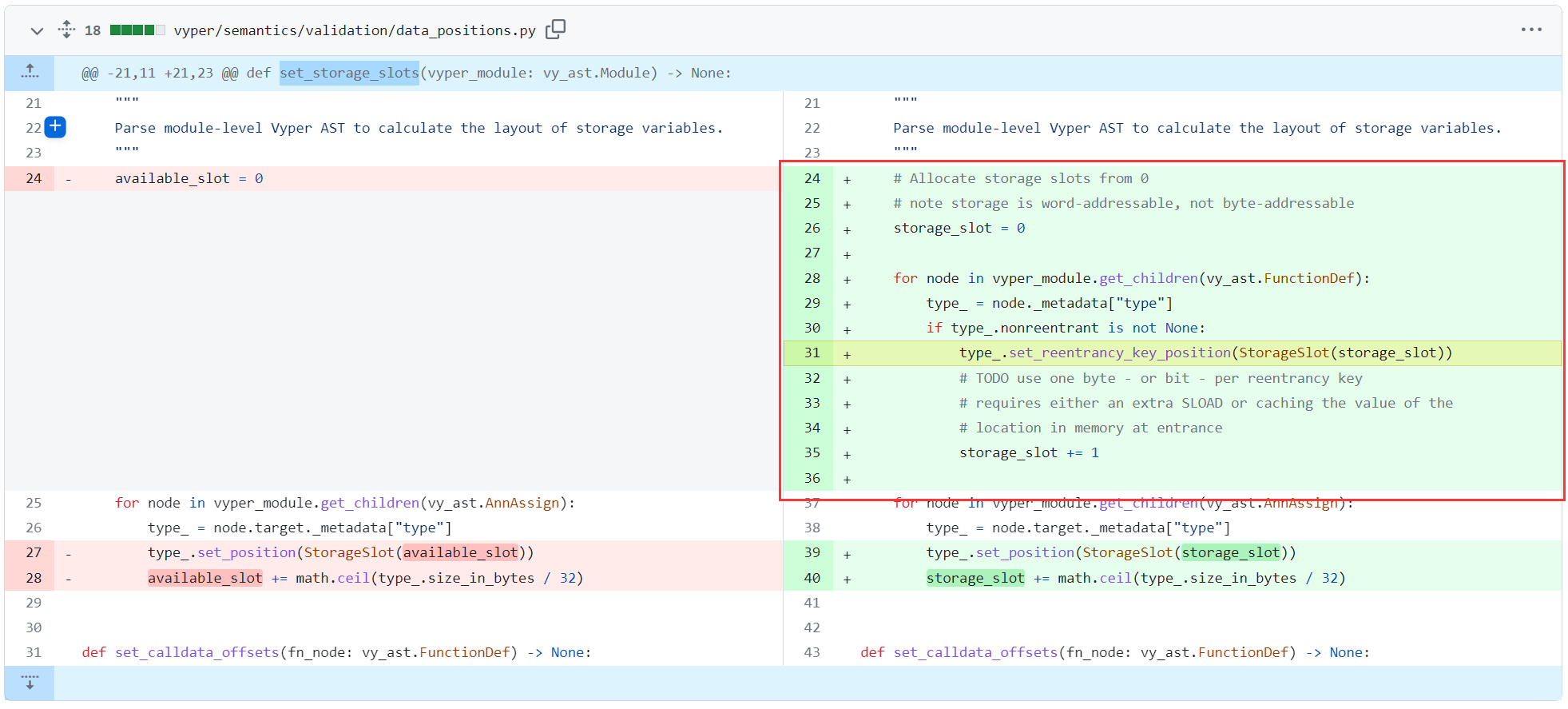
Task: Click line number 27 in left pane
Action: coord(34,552)
